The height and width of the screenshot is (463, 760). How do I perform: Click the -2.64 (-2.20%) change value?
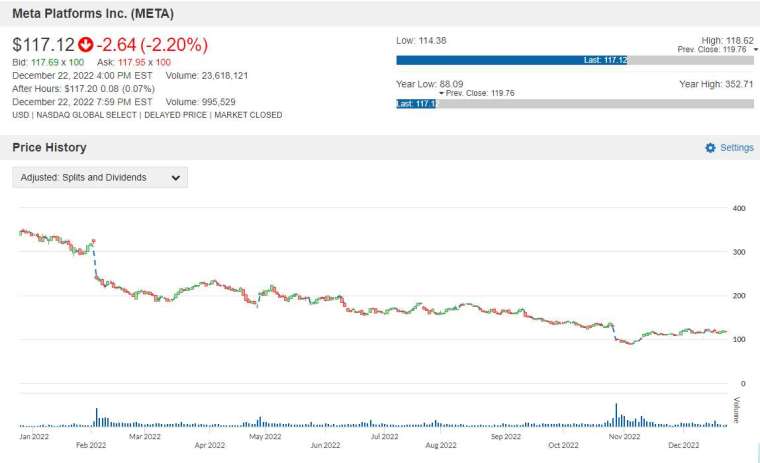point(152,45)
